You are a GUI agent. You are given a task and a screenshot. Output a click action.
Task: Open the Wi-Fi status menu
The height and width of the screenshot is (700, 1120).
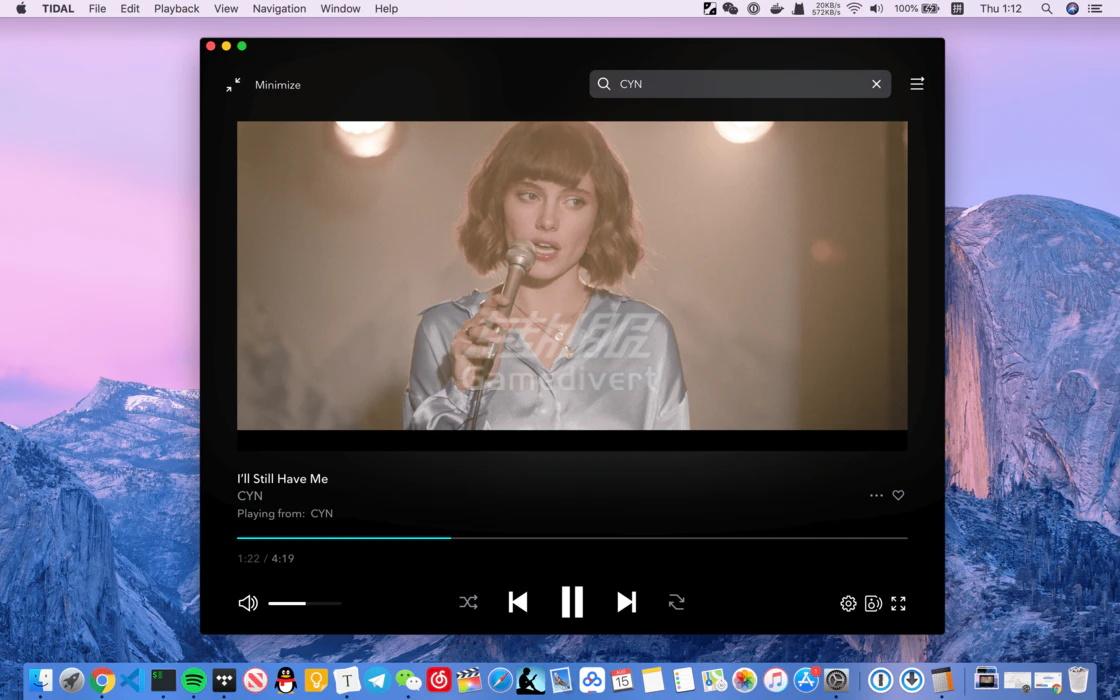[x=854, y=9]
